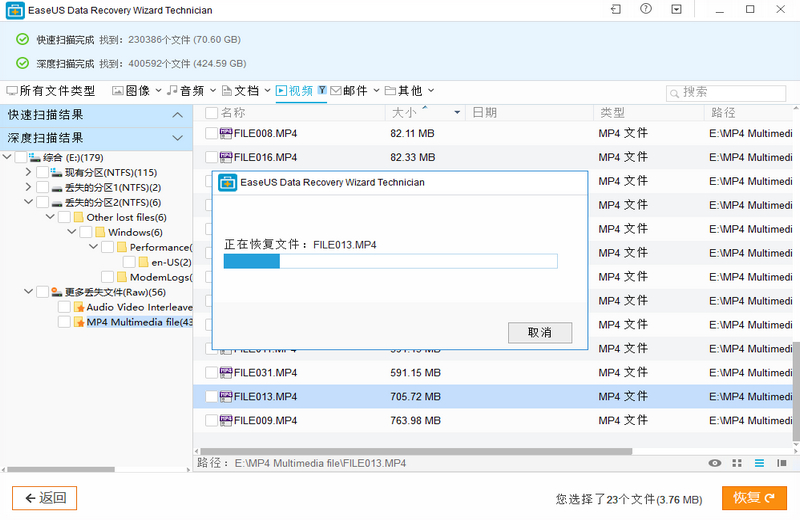Image resolution: width=800 pixels, height=520 pixels.
Task: Check the FILE009.MP4 checkbox
Action: pos(211,420)
